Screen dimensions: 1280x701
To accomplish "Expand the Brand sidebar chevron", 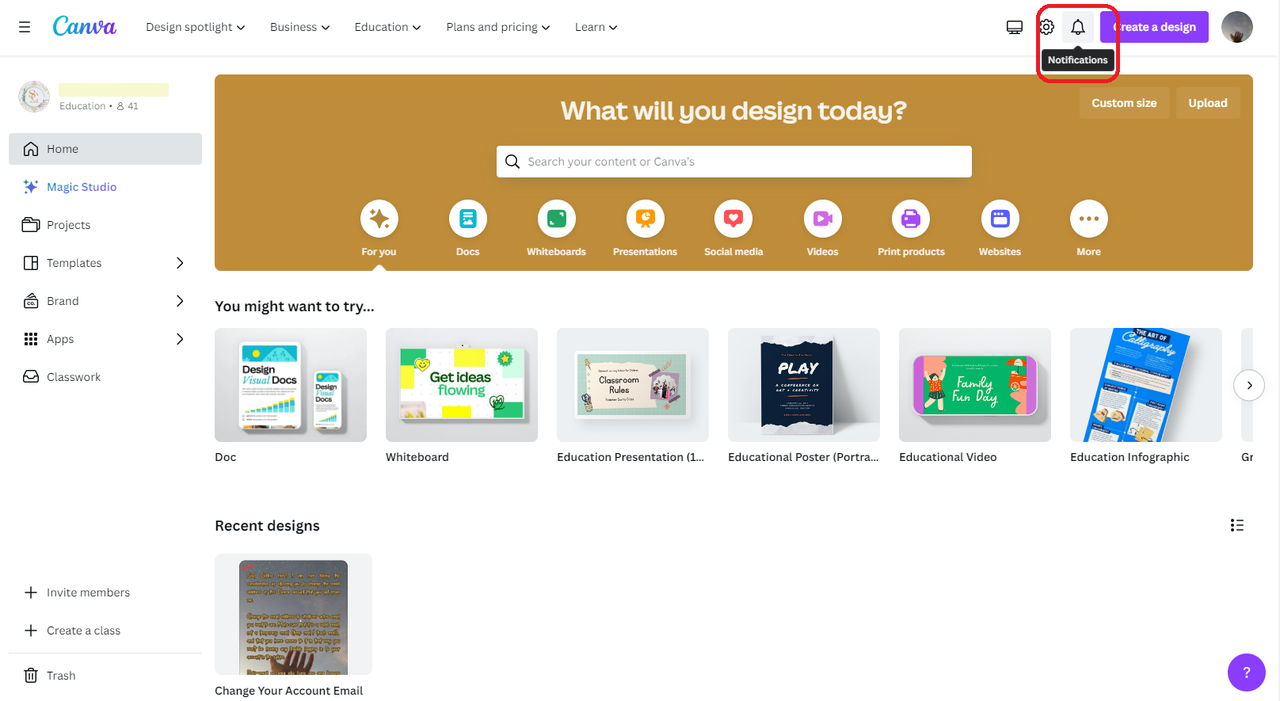I will tap(180, 301).
